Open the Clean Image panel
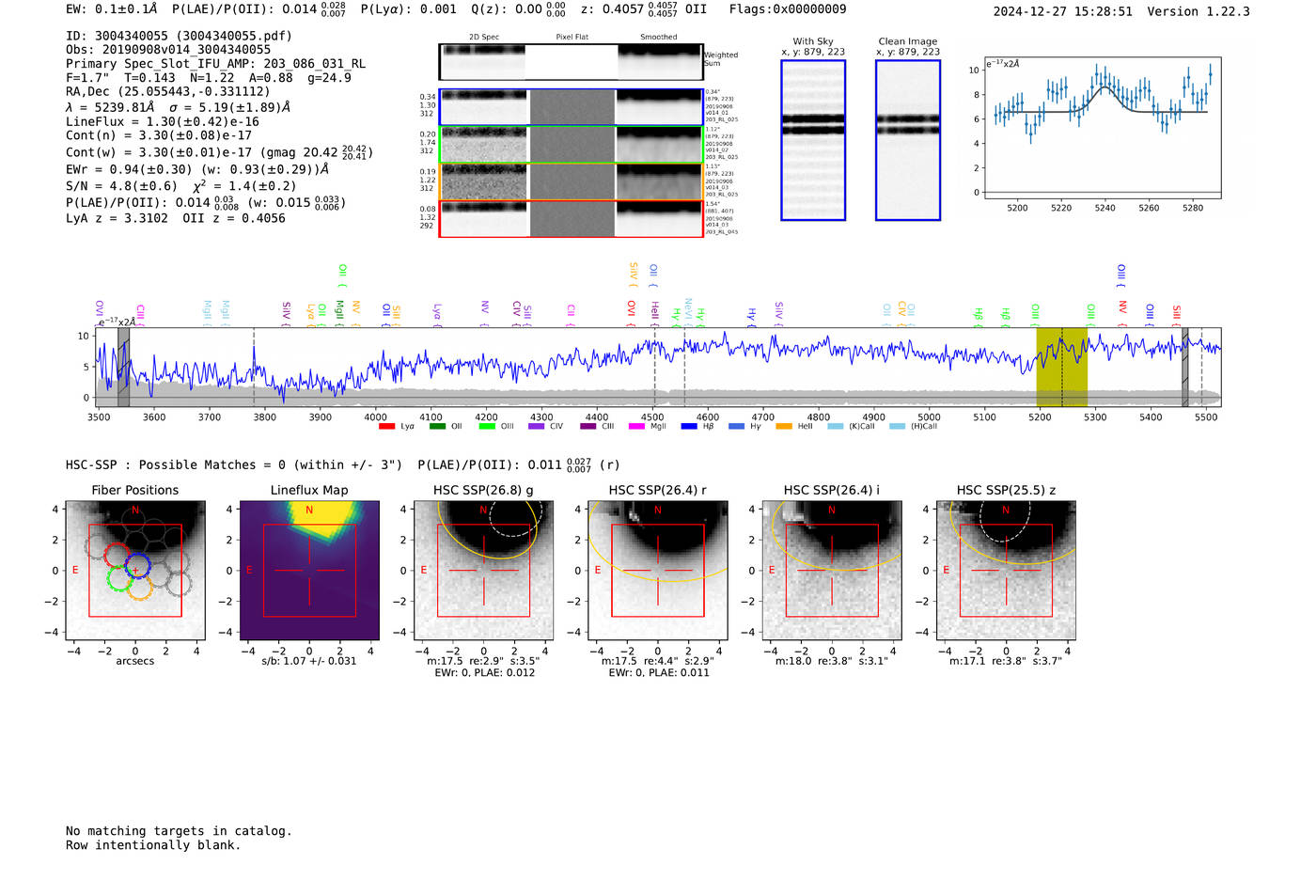Viewport: 1316px width, 896px height. click(908, 140)
